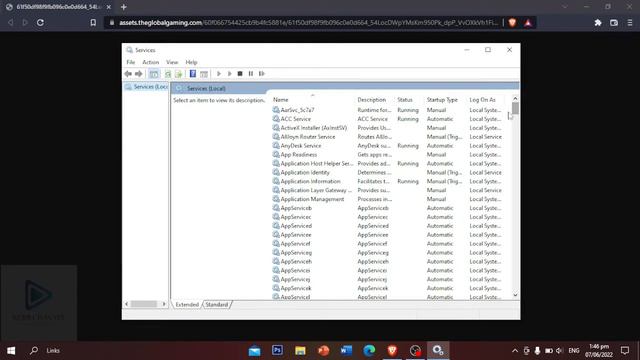Select Application Information service
This screenshot has height=360, width=640.
(x=387, y=181)
